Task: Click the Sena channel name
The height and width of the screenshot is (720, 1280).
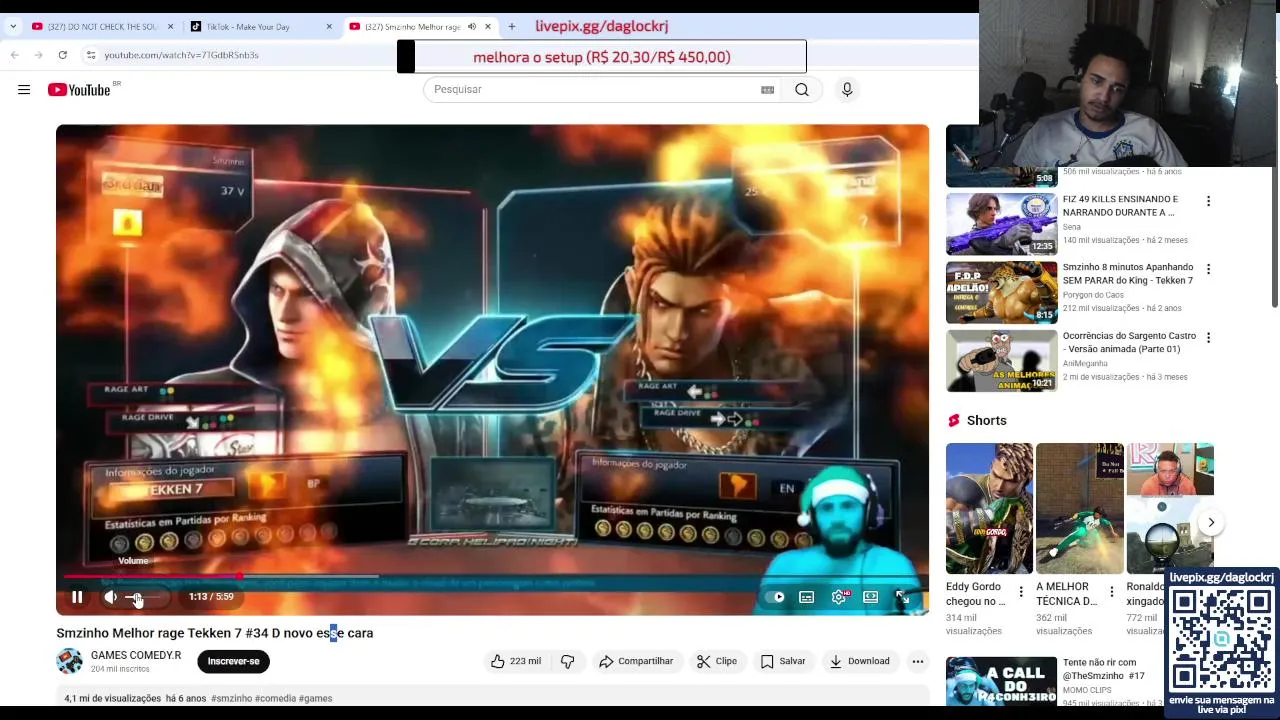Action: (x=1072, y=227)
